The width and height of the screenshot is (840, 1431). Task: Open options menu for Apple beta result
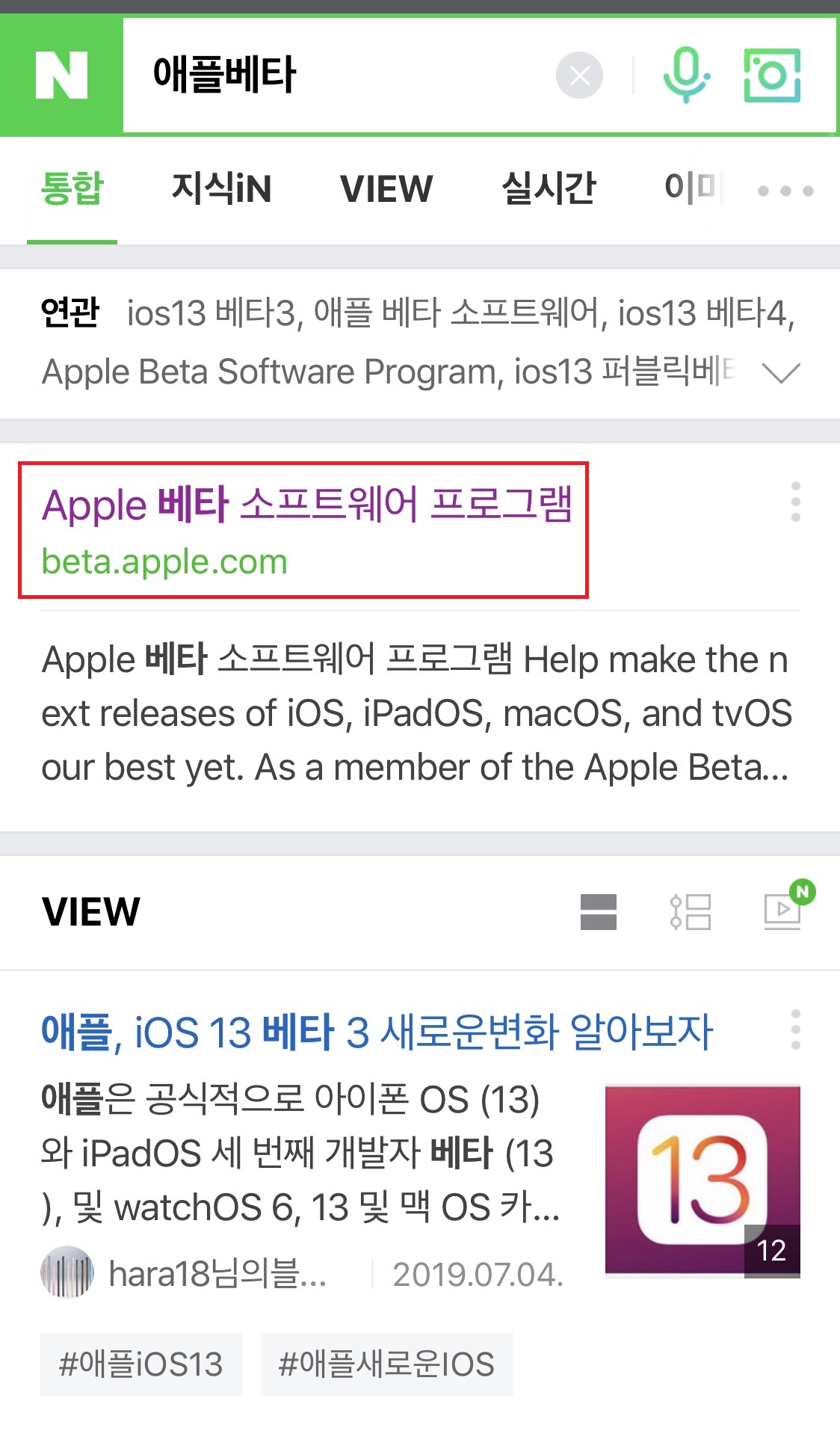pos(796,502)
